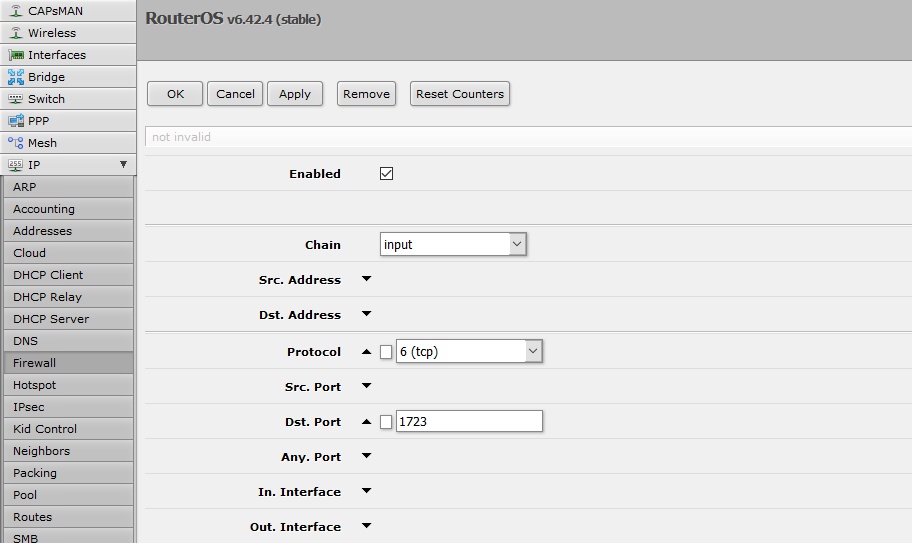Expand the In. Interface option

pyautogui.click(x=366, y=492)
